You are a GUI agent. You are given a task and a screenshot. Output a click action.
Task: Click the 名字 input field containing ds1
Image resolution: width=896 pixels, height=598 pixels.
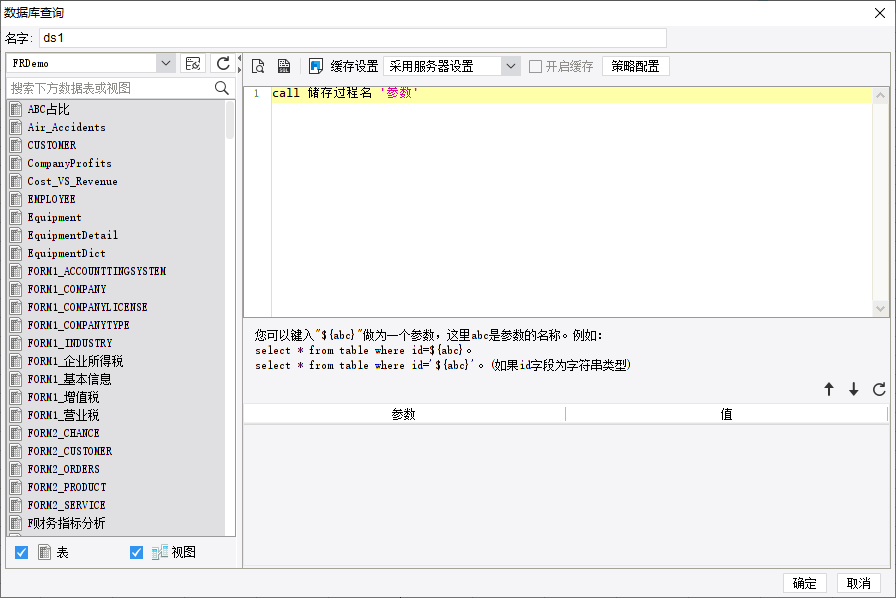(x=353, y=38)
